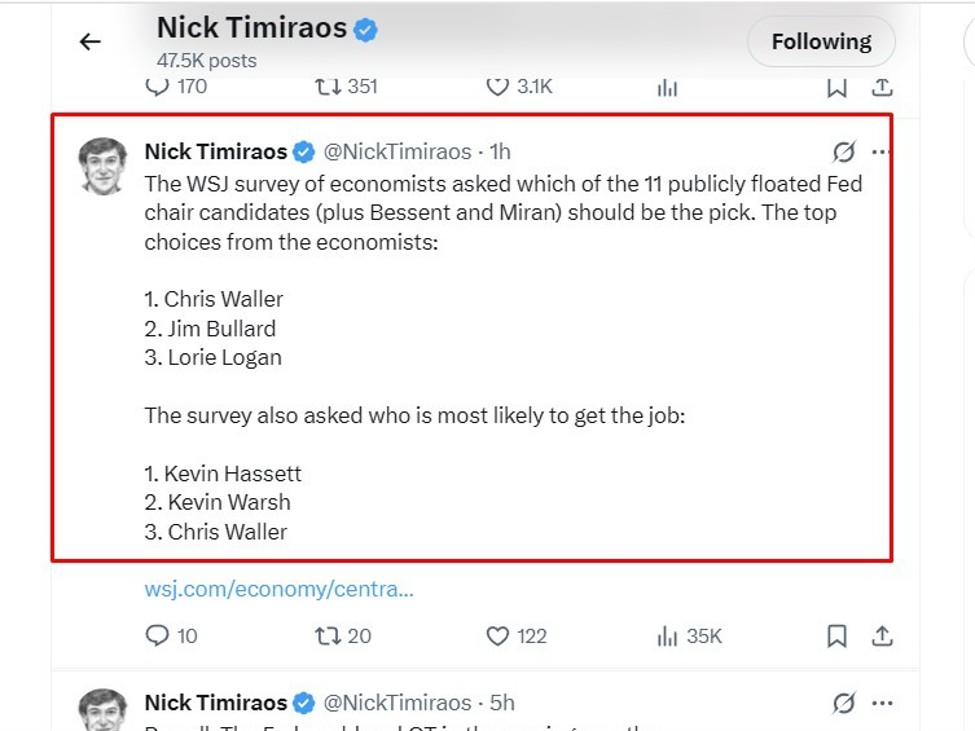
Task: Bookmark the WSJ survey tweet
Action: click(837, 636)
